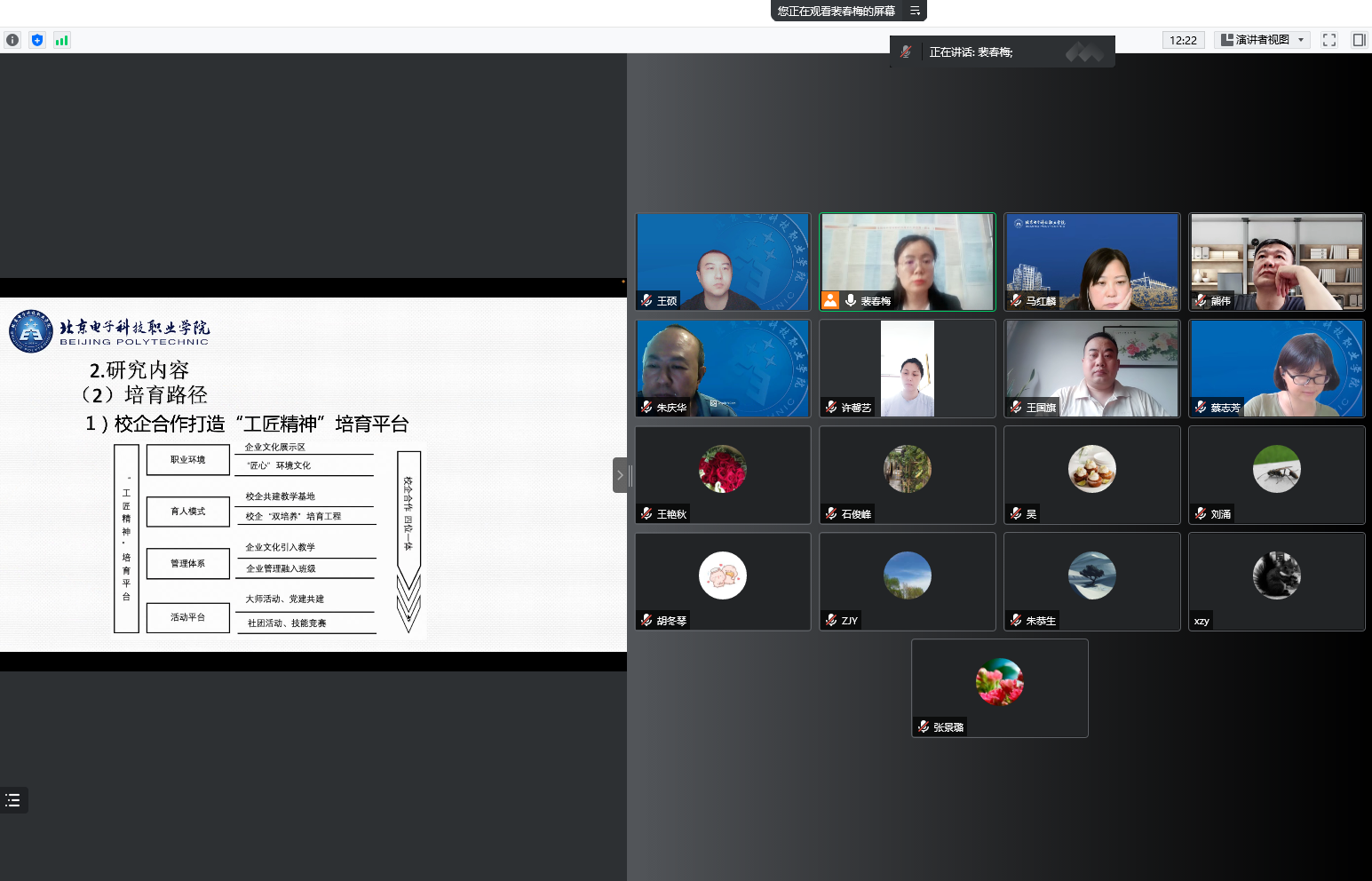Click the muted microphone in the speaking banner
The width and height of the screenshot is (1372, 881).
tap(905, 52)
